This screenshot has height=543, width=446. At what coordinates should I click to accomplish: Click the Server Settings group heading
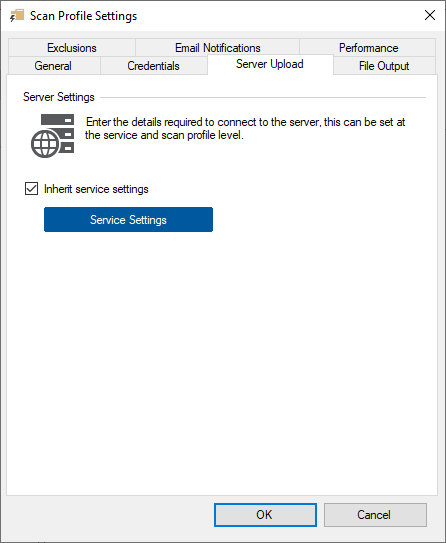click(x=59, y=97)
